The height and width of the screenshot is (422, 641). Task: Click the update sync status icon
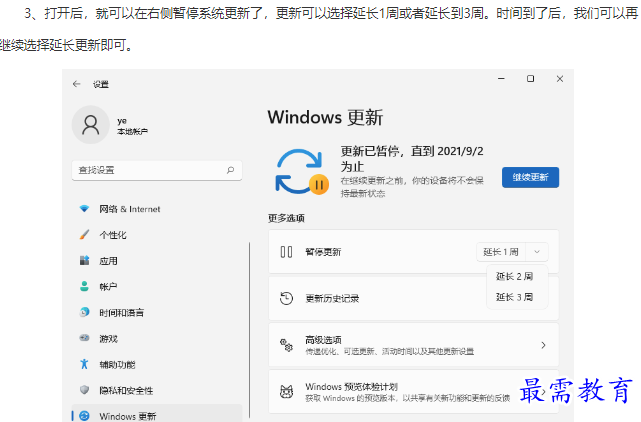click(x=302, y=172)
